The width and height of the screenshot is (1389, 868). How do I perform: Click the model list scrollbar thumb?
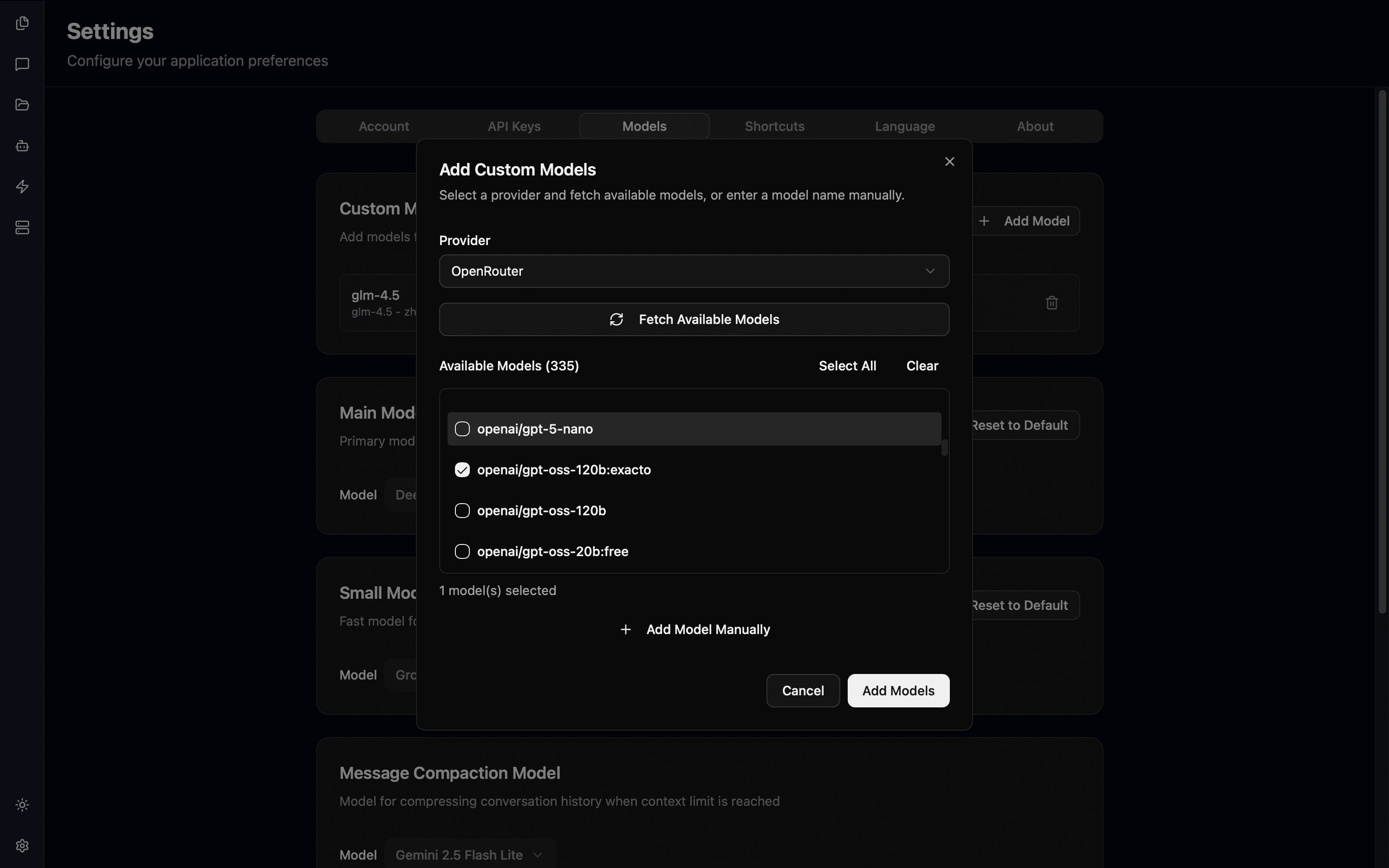point(944,448)
